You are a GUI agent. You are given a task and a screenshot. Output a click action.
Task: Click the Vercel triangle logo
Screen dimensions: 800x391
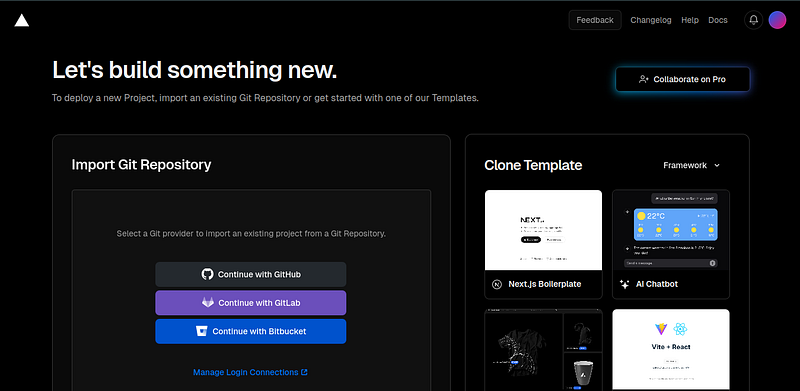tap(21, 20)
